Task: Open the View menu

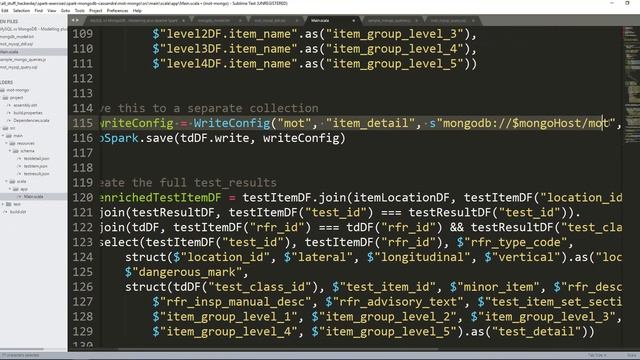Action: (52, 11)
